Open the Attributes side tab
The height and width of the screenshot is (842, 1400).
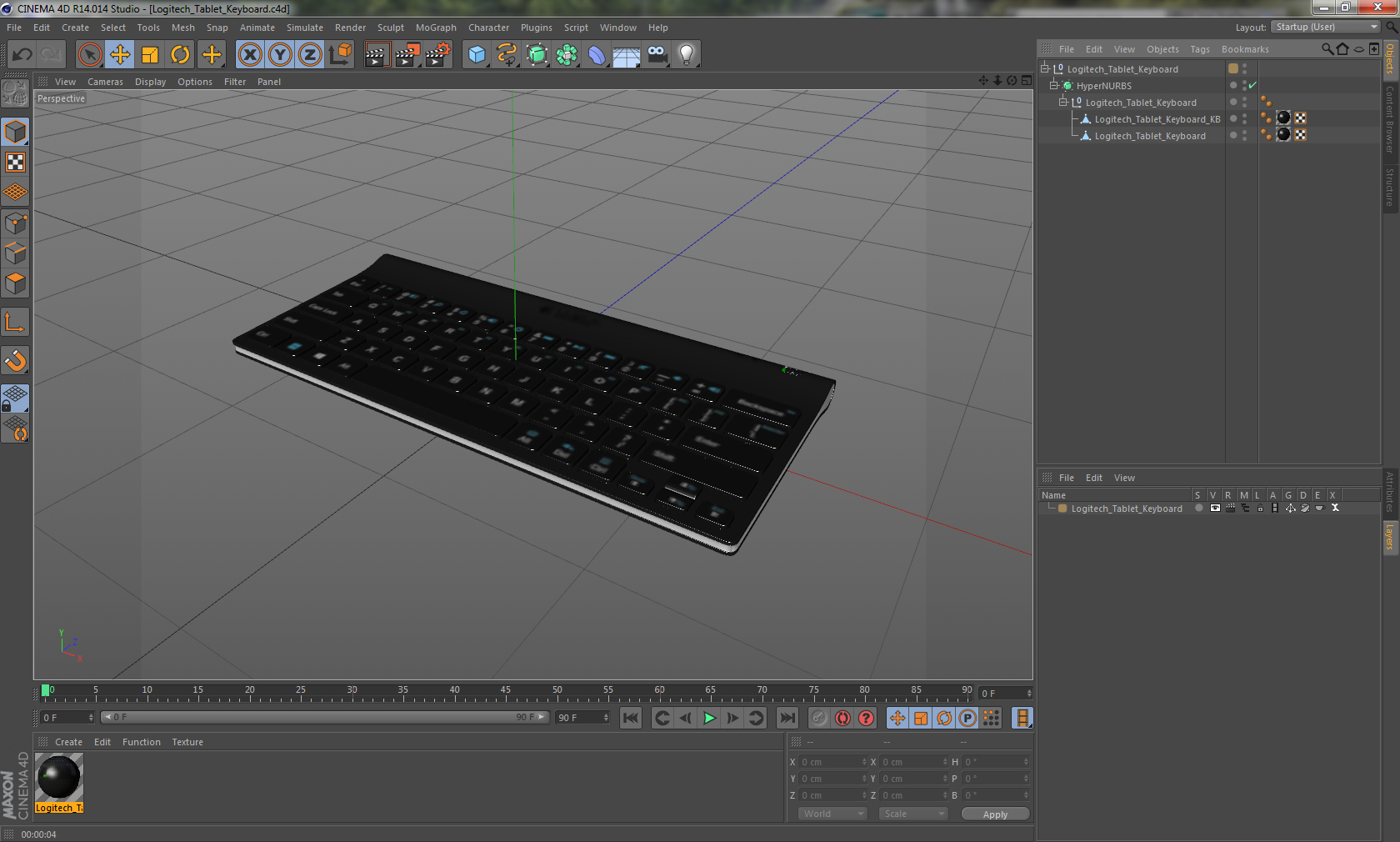pyautogui.click(x=1390, y=492)
